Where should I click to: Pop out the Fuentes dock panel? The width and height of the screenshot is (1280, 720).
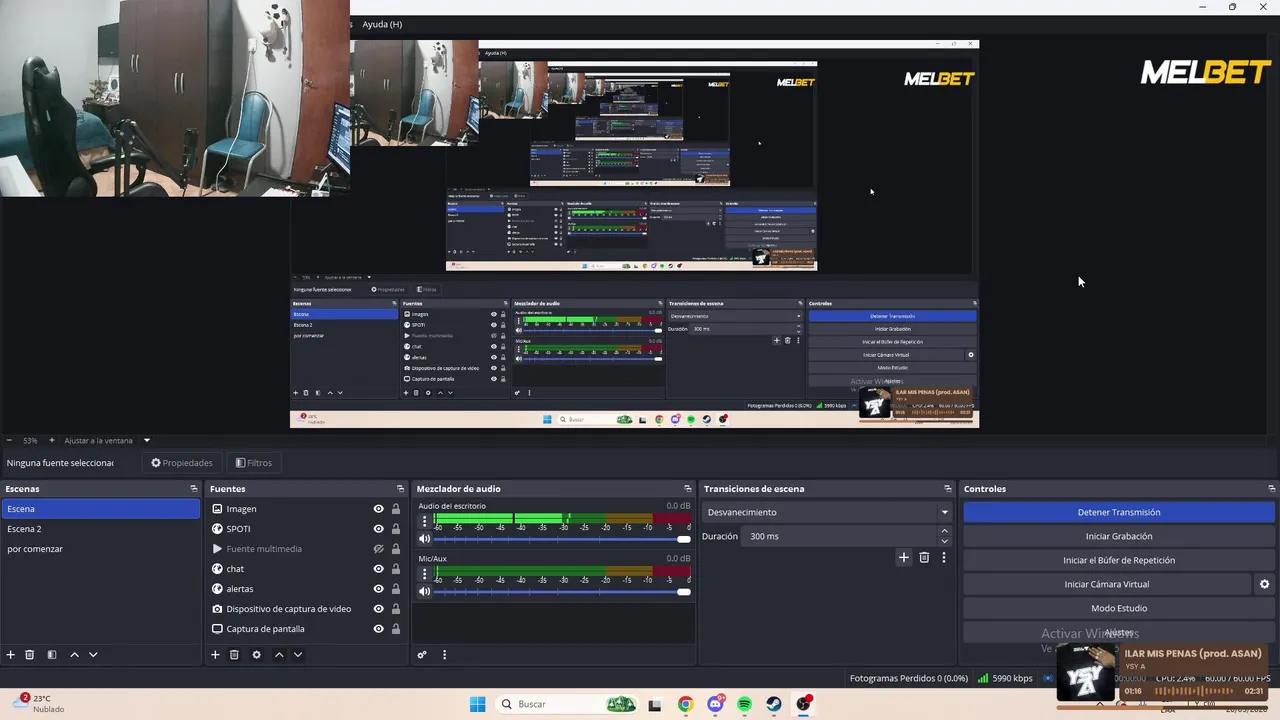click(x=400, y=489)
